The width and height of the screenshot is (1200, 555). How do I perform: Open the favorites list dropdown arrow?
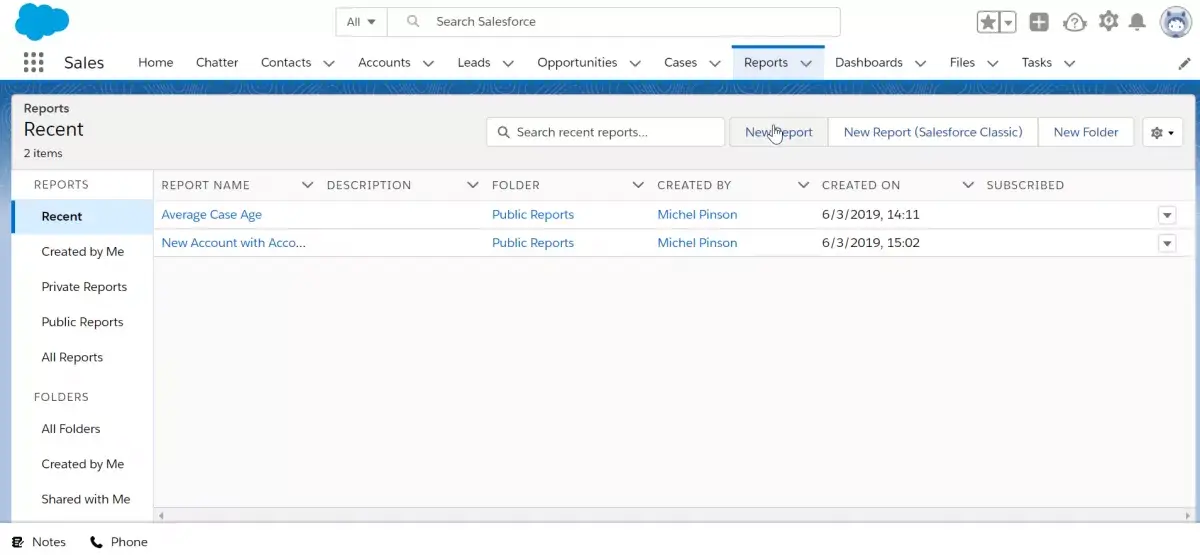1008,22
